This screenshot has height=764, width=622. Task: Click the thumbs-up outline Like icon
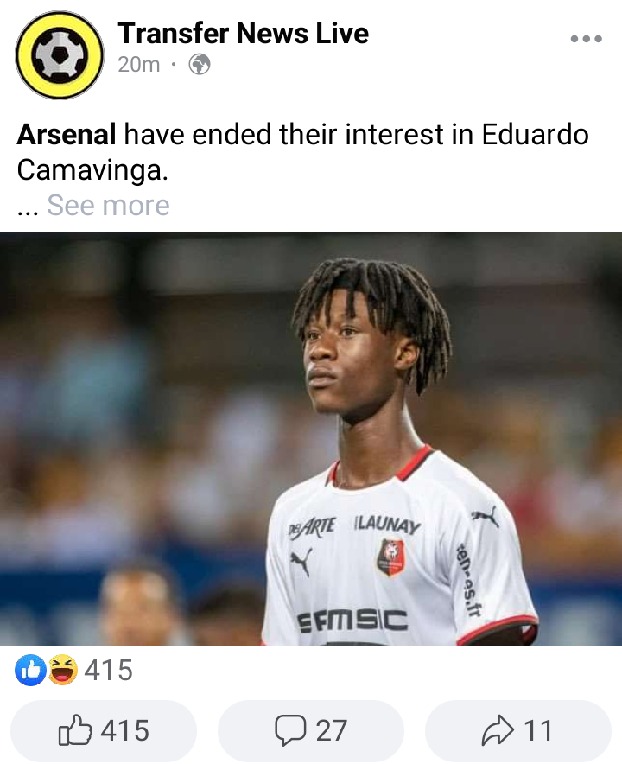pos(75,730)
